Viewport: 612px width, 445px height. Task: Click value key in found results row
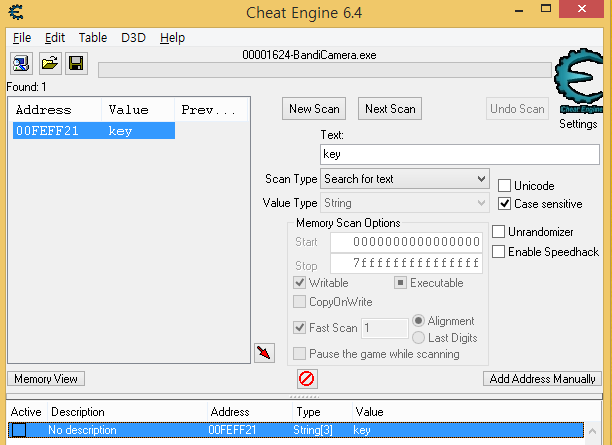point(120,131)
